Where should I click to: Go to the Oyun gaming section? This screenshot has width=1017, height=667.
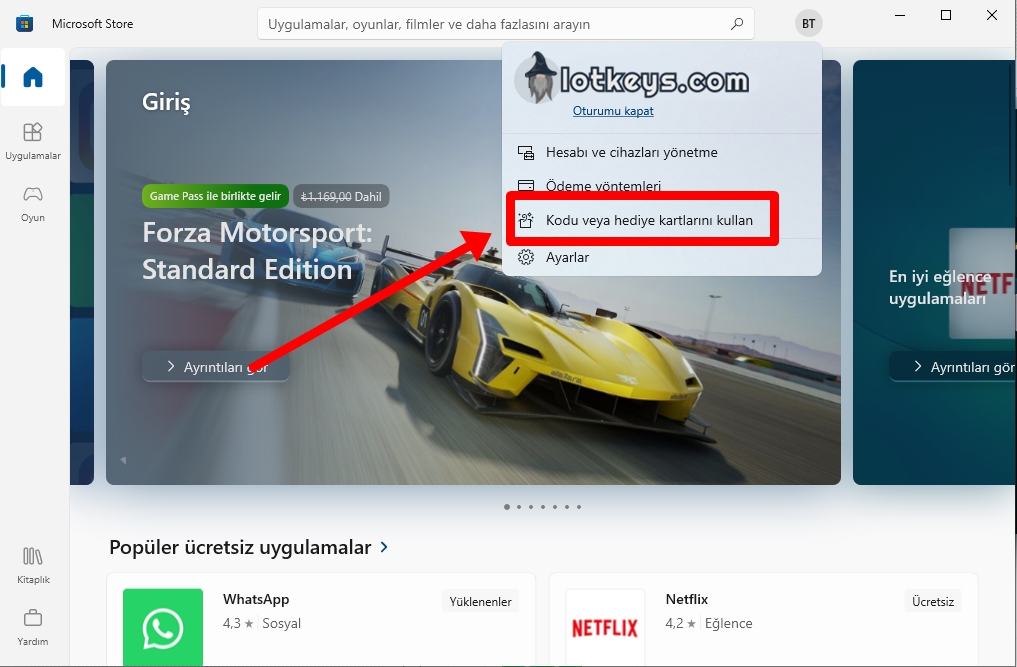(32, 203)
